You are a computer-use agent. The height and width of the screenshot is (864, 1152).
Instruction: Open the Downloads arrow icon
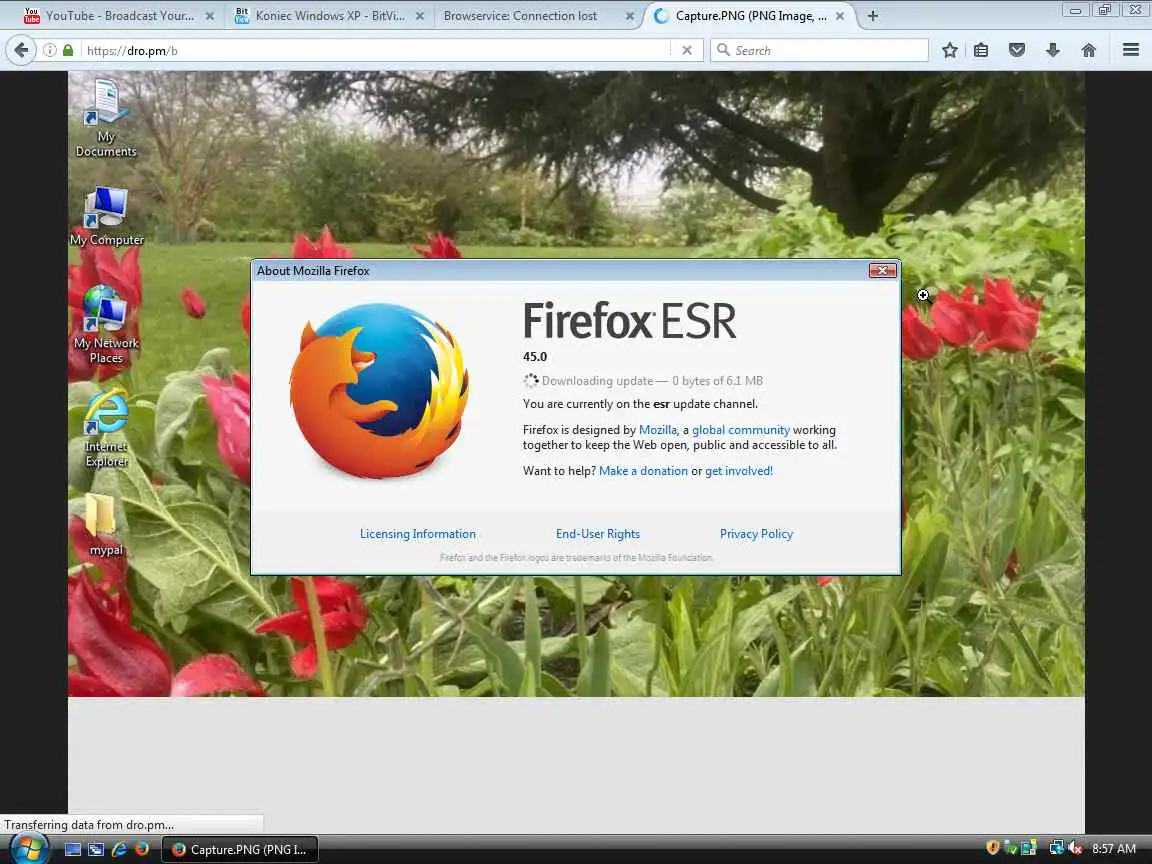click(1053, 50)
